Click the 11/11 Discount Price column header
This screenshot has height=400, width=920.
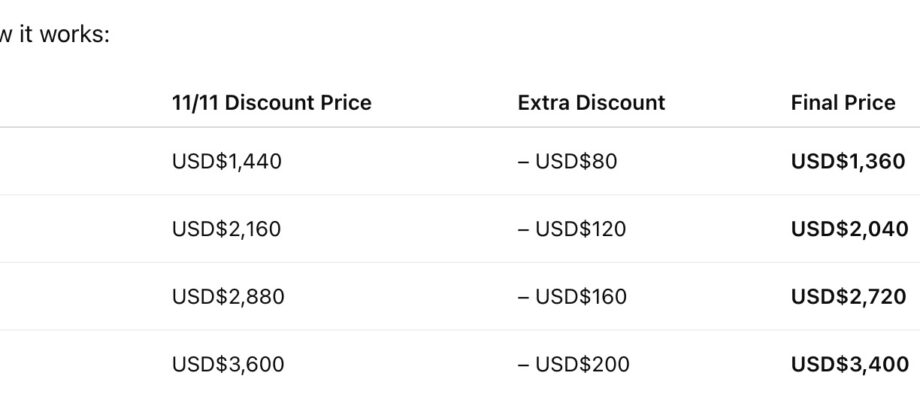pyautogui.click(x=271, y=103)
